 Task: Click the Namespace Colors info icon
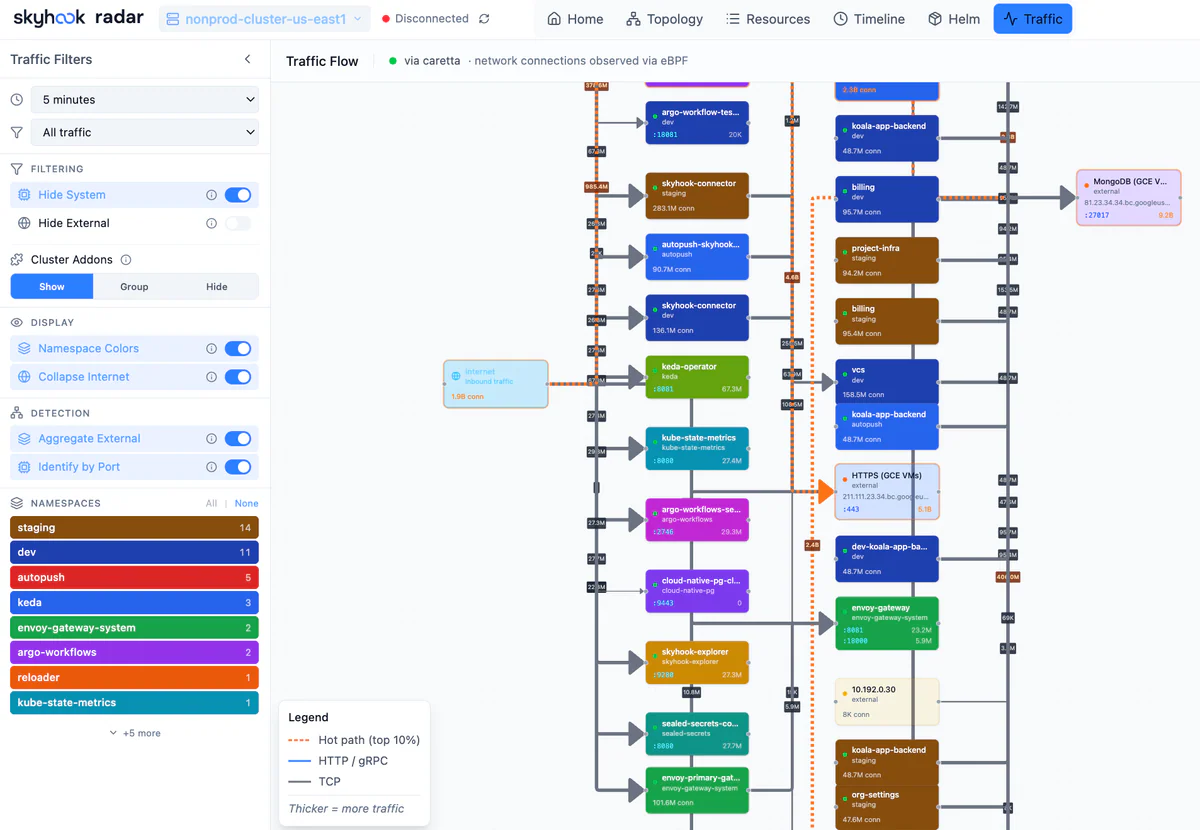click(x=211, y=349)
